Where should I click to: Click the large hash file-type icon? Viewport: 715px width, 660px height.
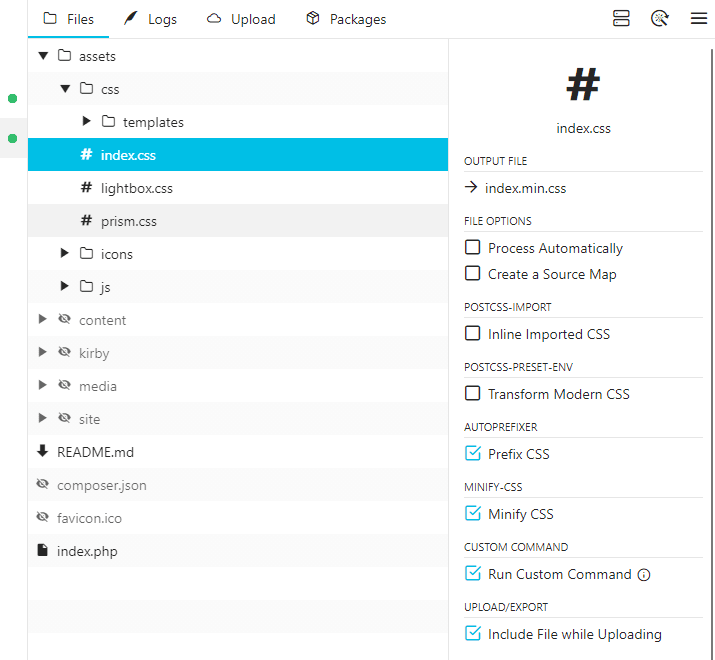tap(583, 84)
